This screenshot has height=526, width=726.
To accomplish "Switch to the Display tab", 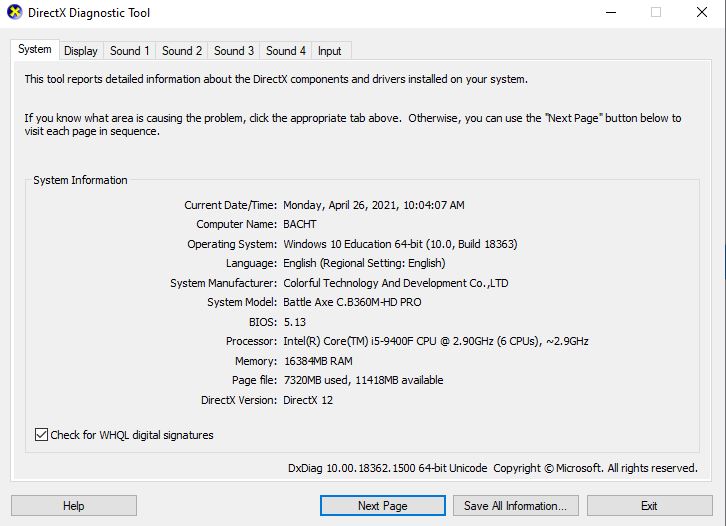I will 81,51.
